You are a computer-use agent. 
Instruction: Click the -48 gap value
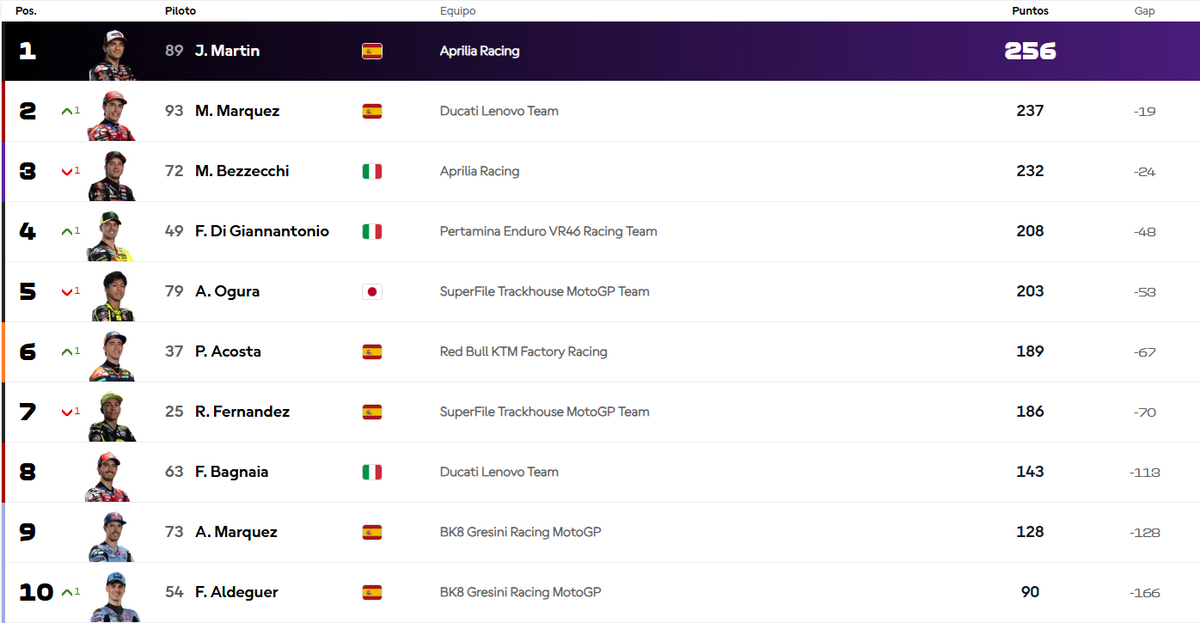coord(1145,232)
